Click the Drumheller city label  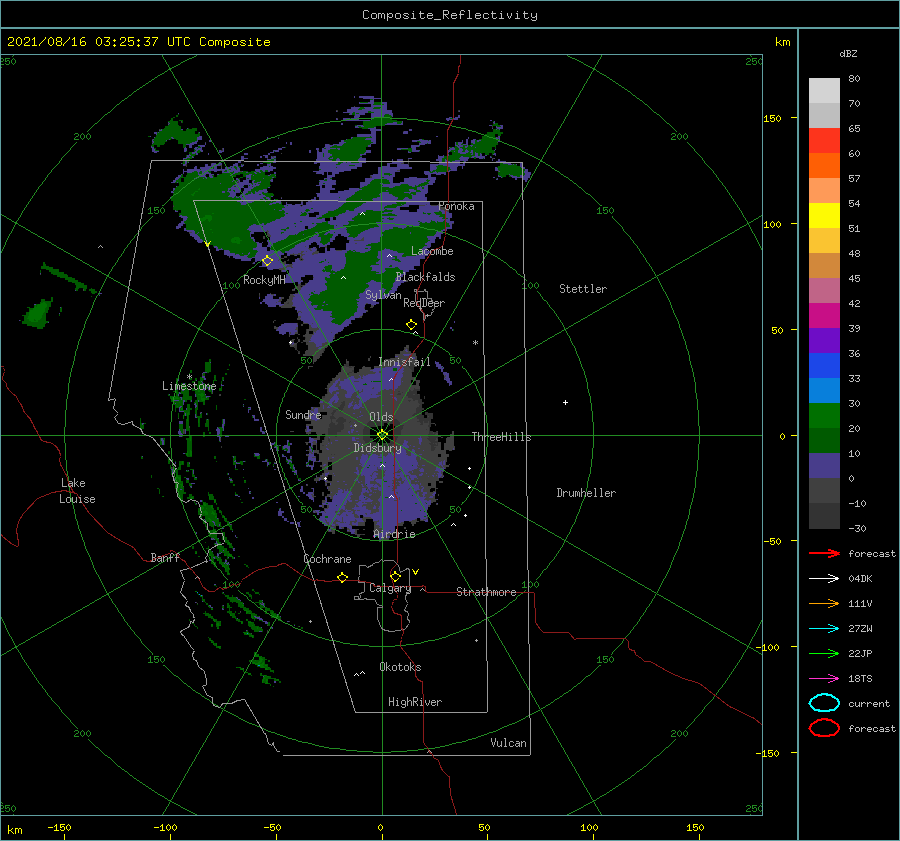tap(586, 493)
